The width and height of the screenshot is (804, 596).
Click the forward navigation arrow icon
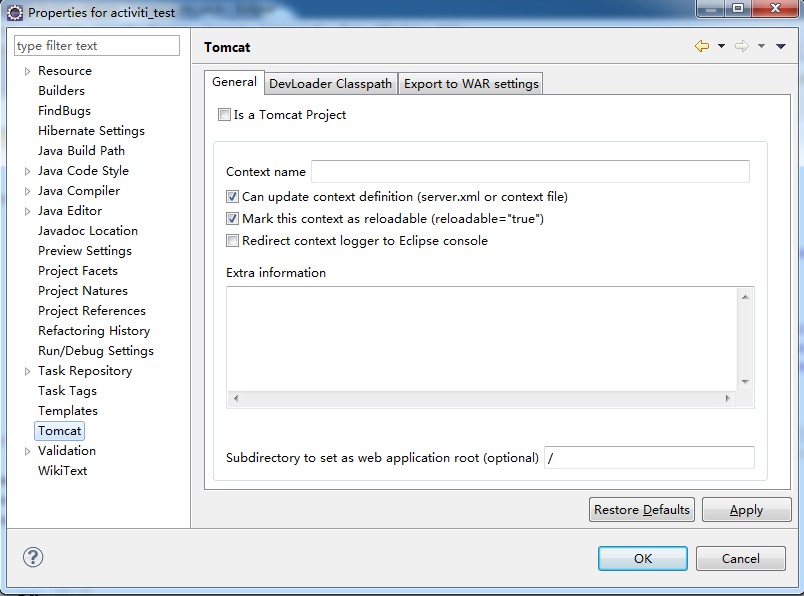click(741, 46)
